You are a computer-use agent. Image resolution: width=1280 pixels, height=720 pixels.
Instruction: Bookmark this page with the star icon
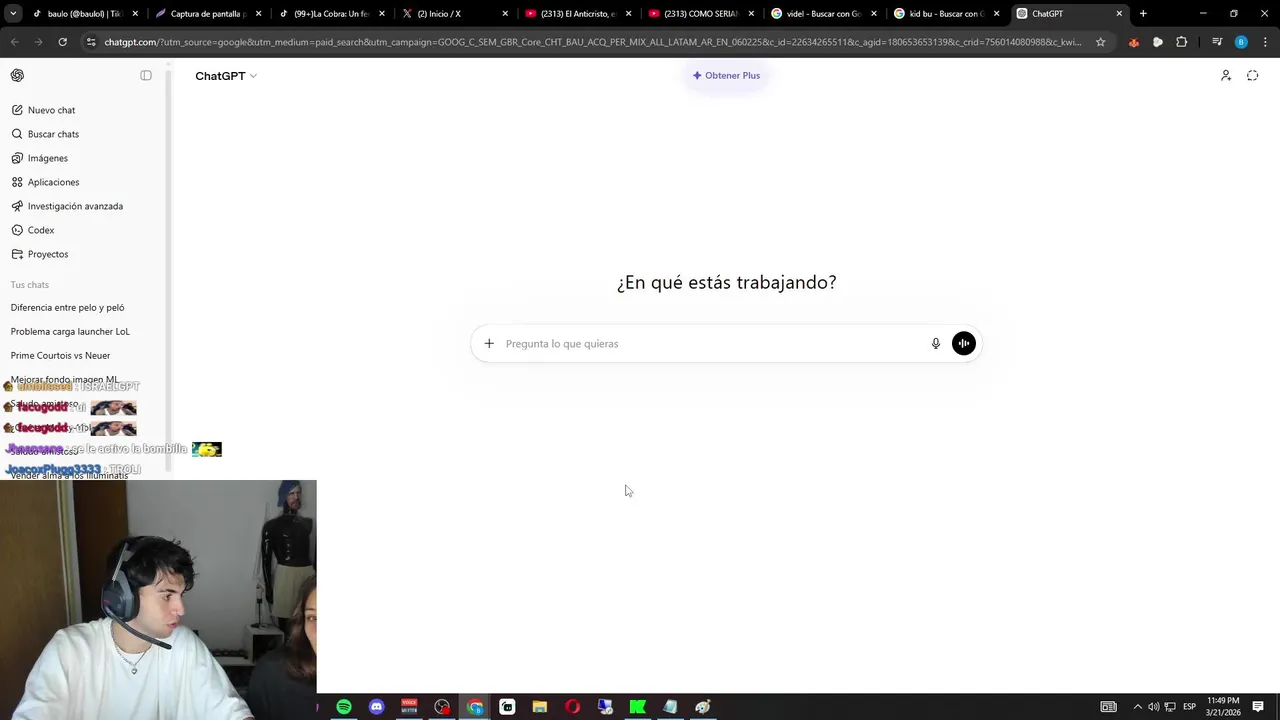(1100, 42)
